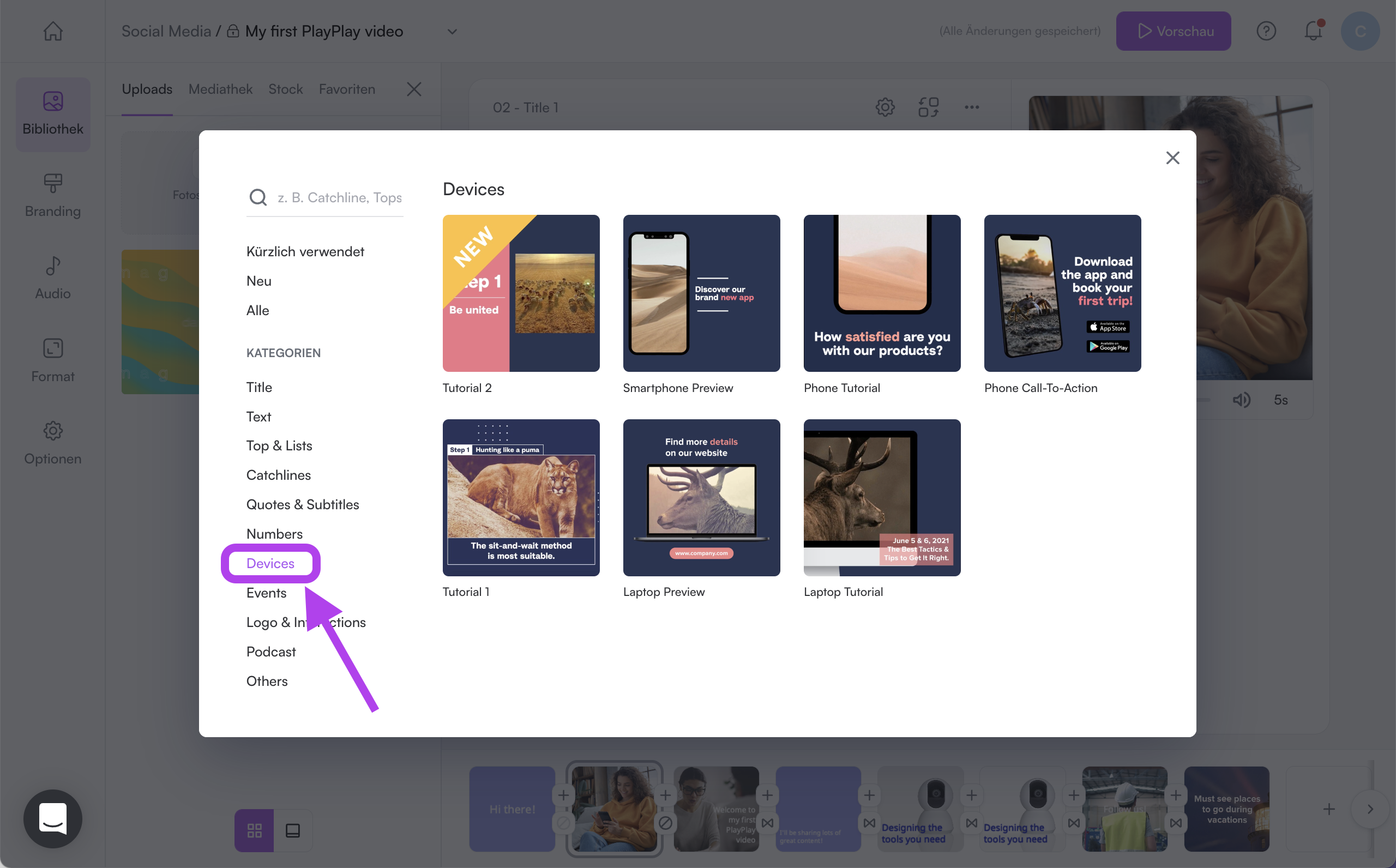Open the Optionen sidebar panel

pos(53,443)
